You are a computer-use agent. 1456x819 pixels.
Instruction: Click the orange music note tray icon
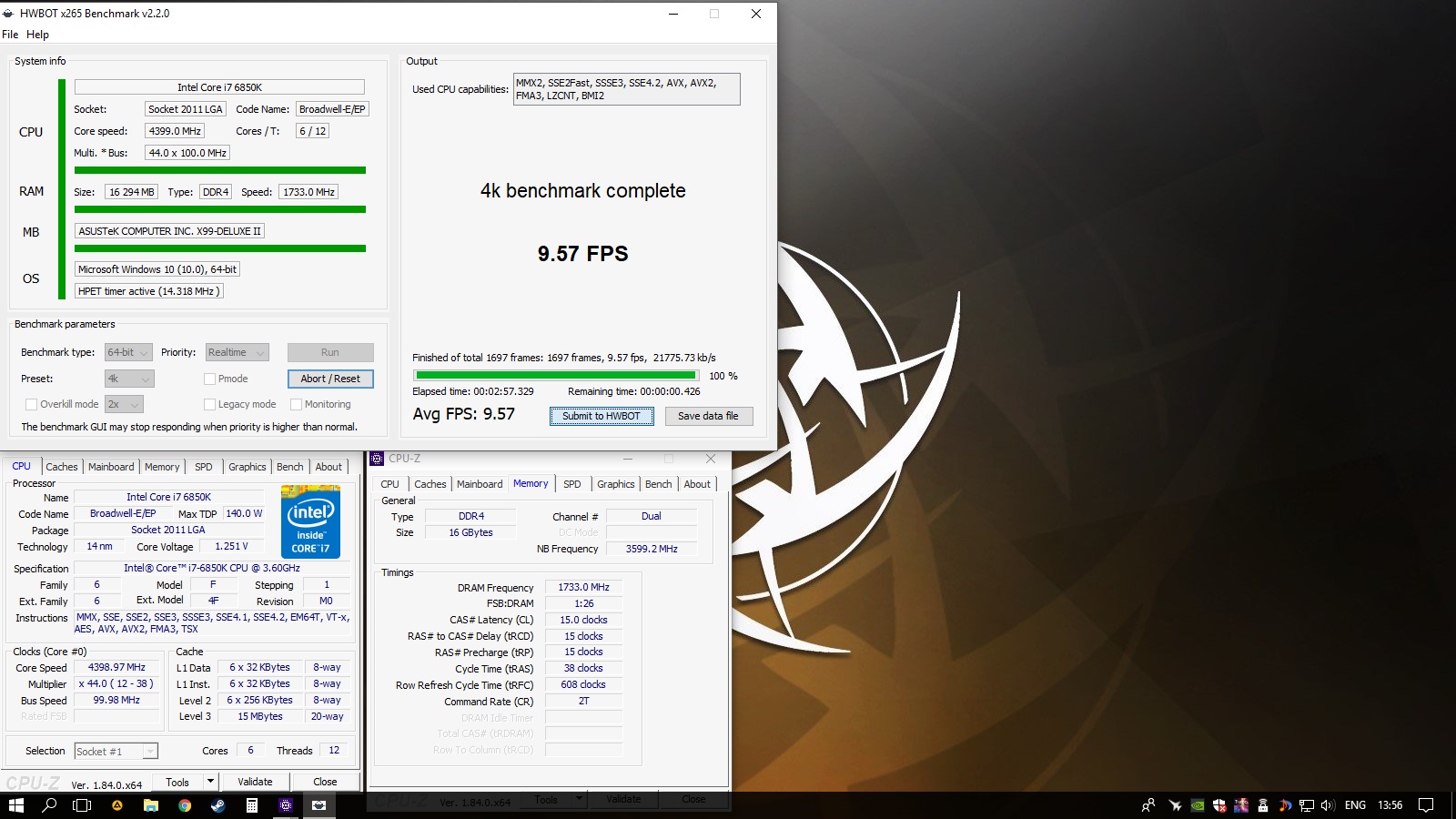pos(1285,805)
